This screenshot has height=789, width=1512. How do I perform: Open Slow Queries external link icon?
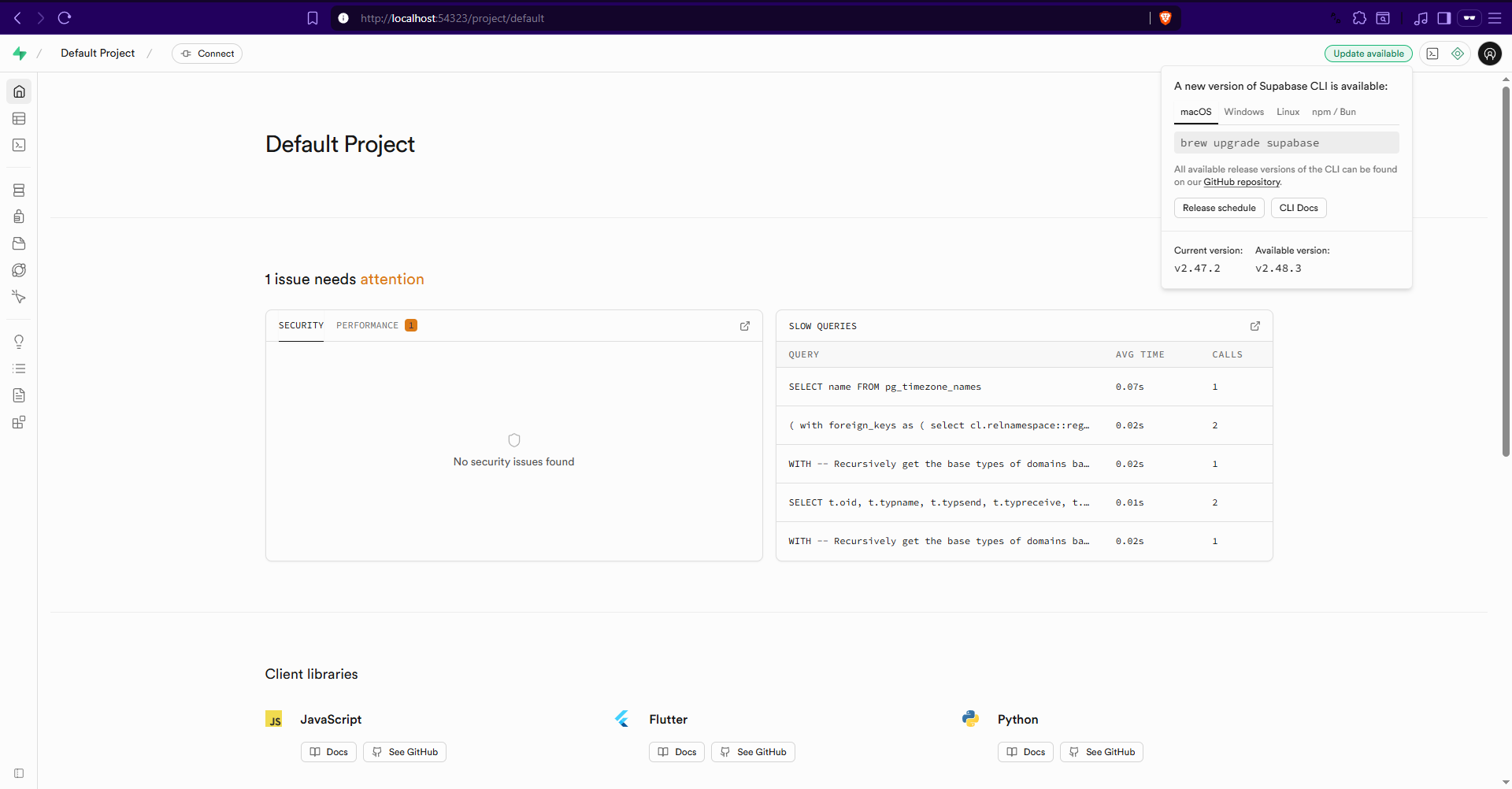[x=1255, y=326]
